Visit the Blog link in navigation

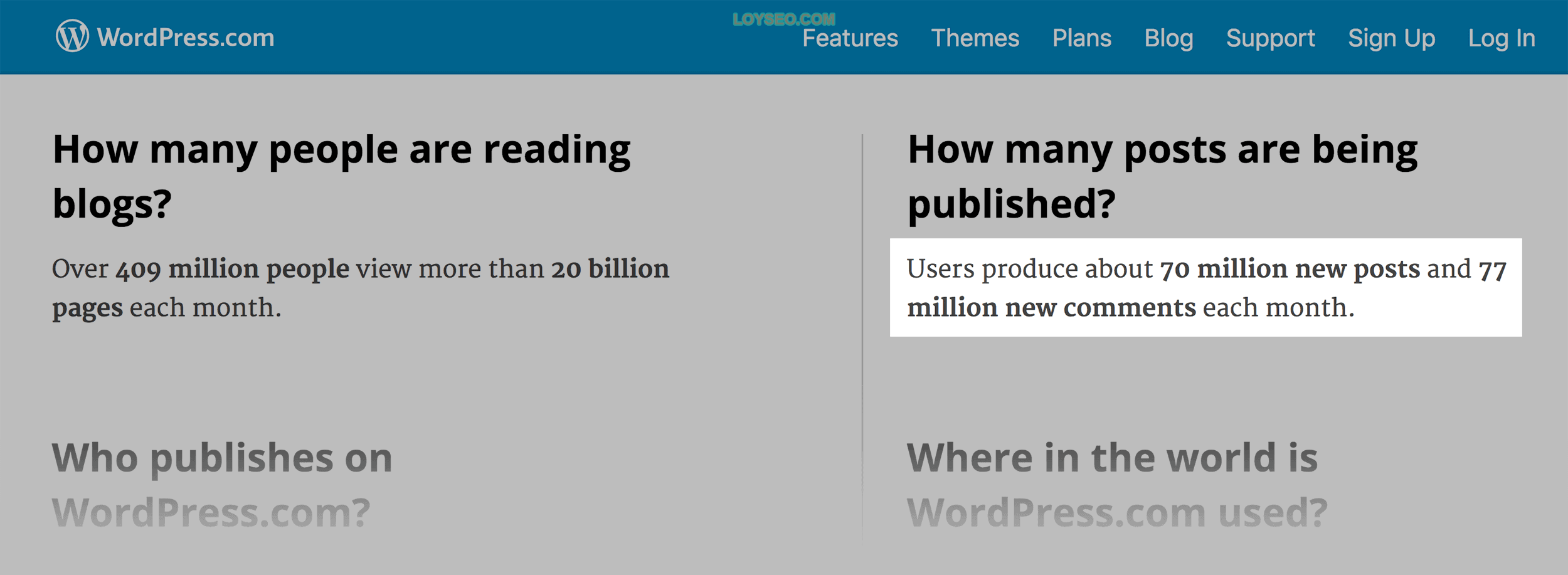point(1168,38)
